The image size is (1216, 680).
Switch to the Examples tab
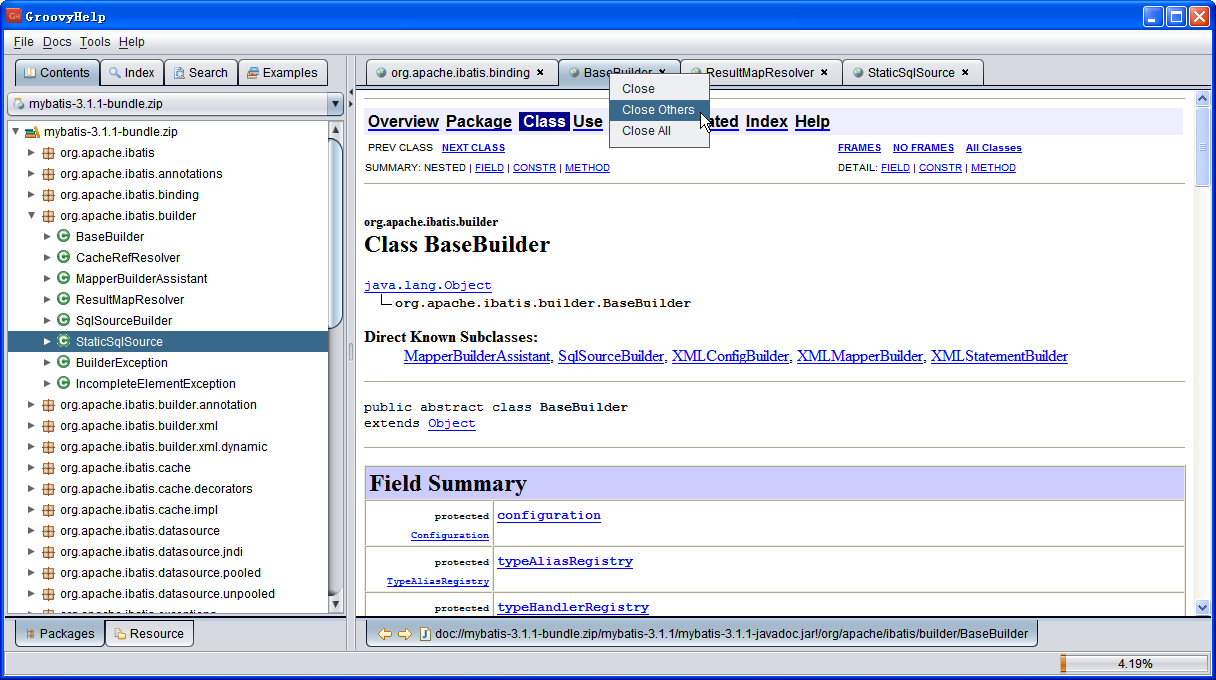click(283, 73)
